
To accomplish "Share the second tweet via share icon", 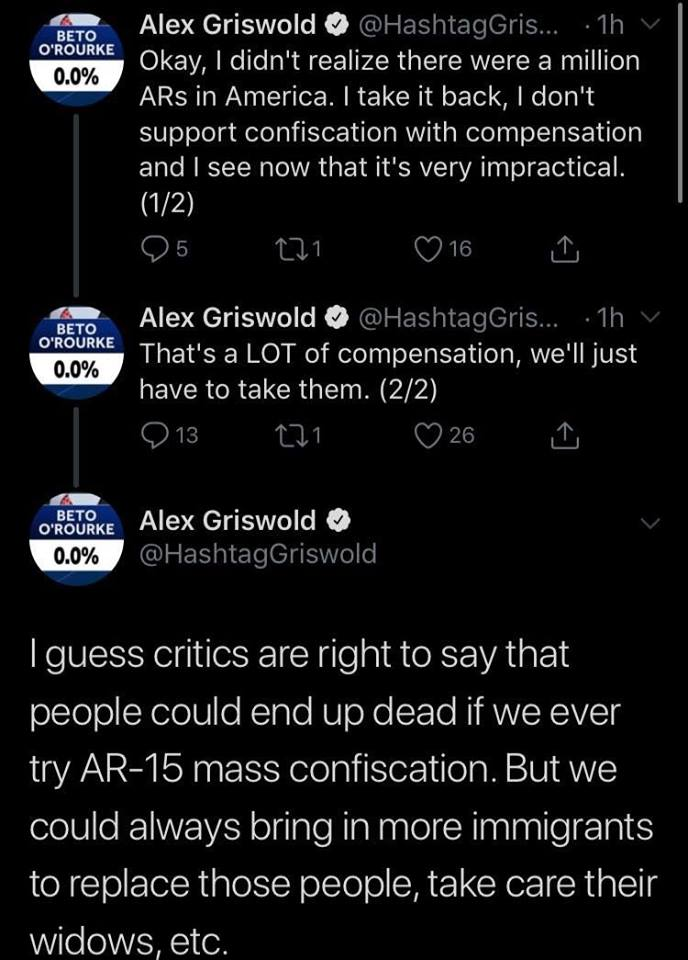I will coord(564,435).
